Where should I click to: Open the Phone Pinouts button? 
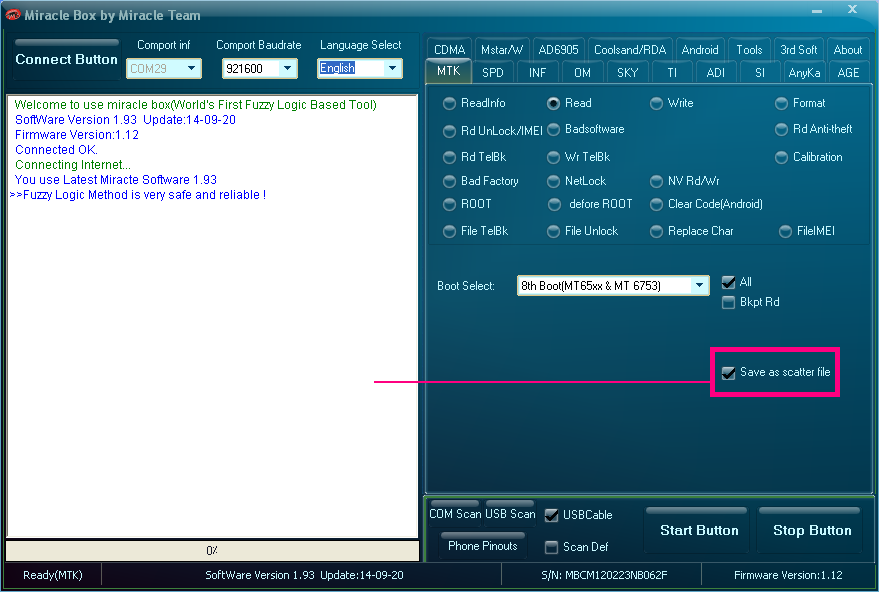coord(483,545)
